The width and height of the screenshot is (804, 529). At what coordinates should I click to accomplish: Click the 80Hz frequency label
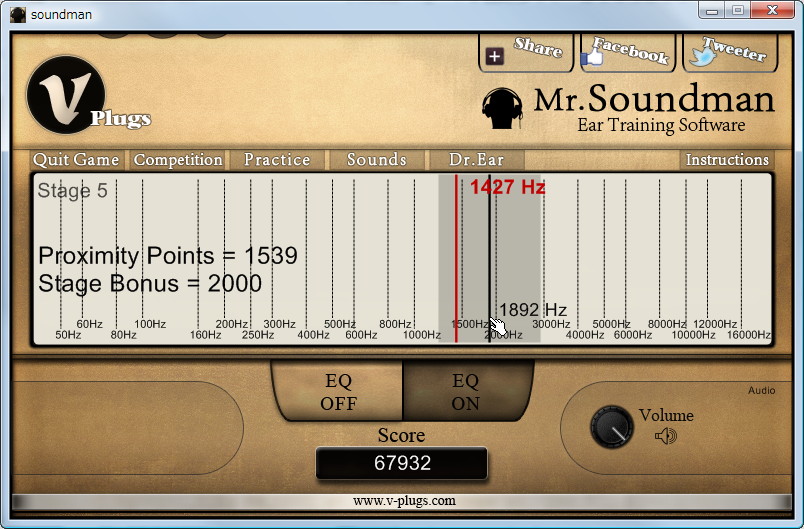pyautogui.click(x=124, y=335)
